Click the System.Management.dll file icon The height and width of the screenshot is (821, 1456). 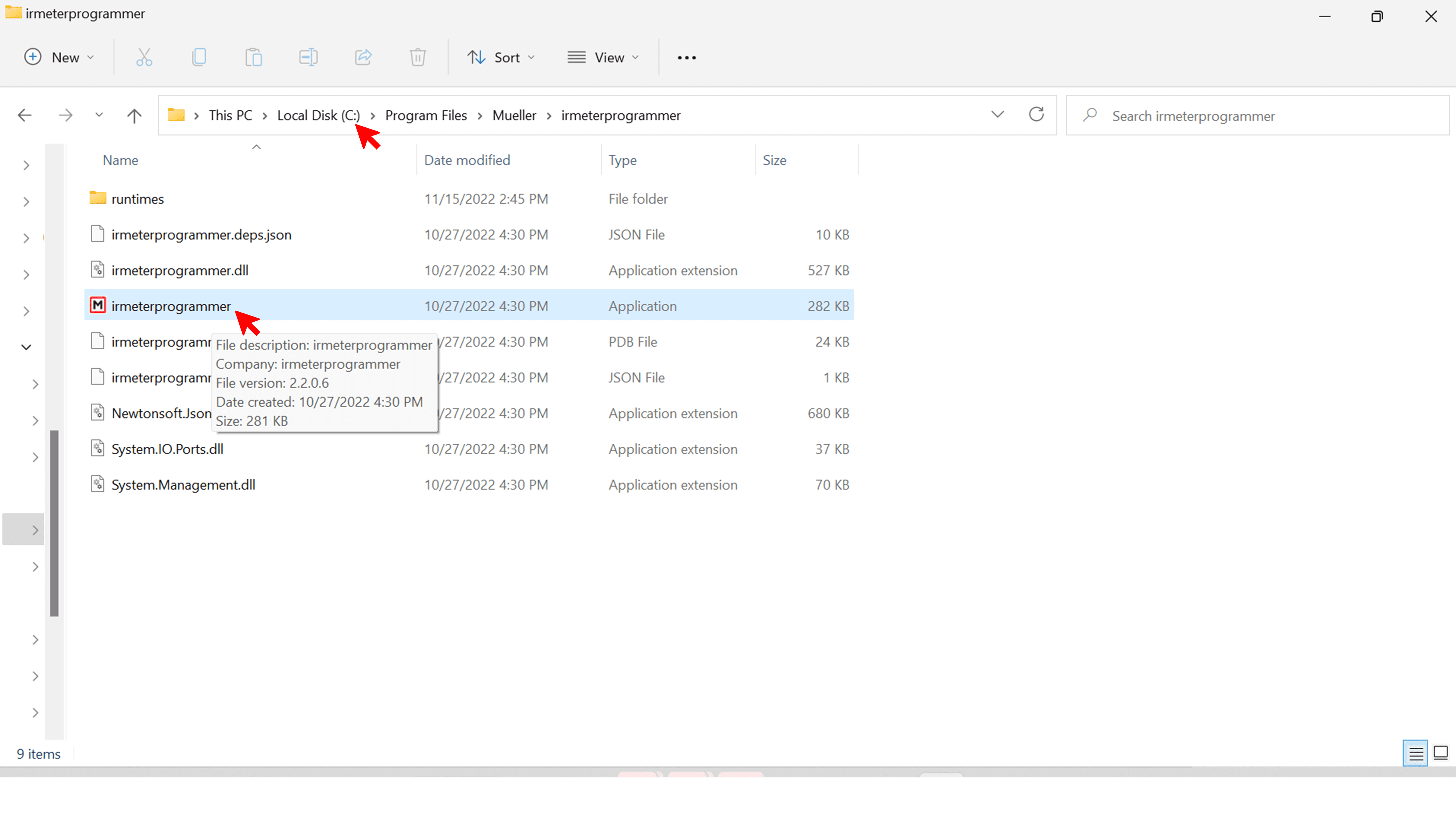pos(98,484)
